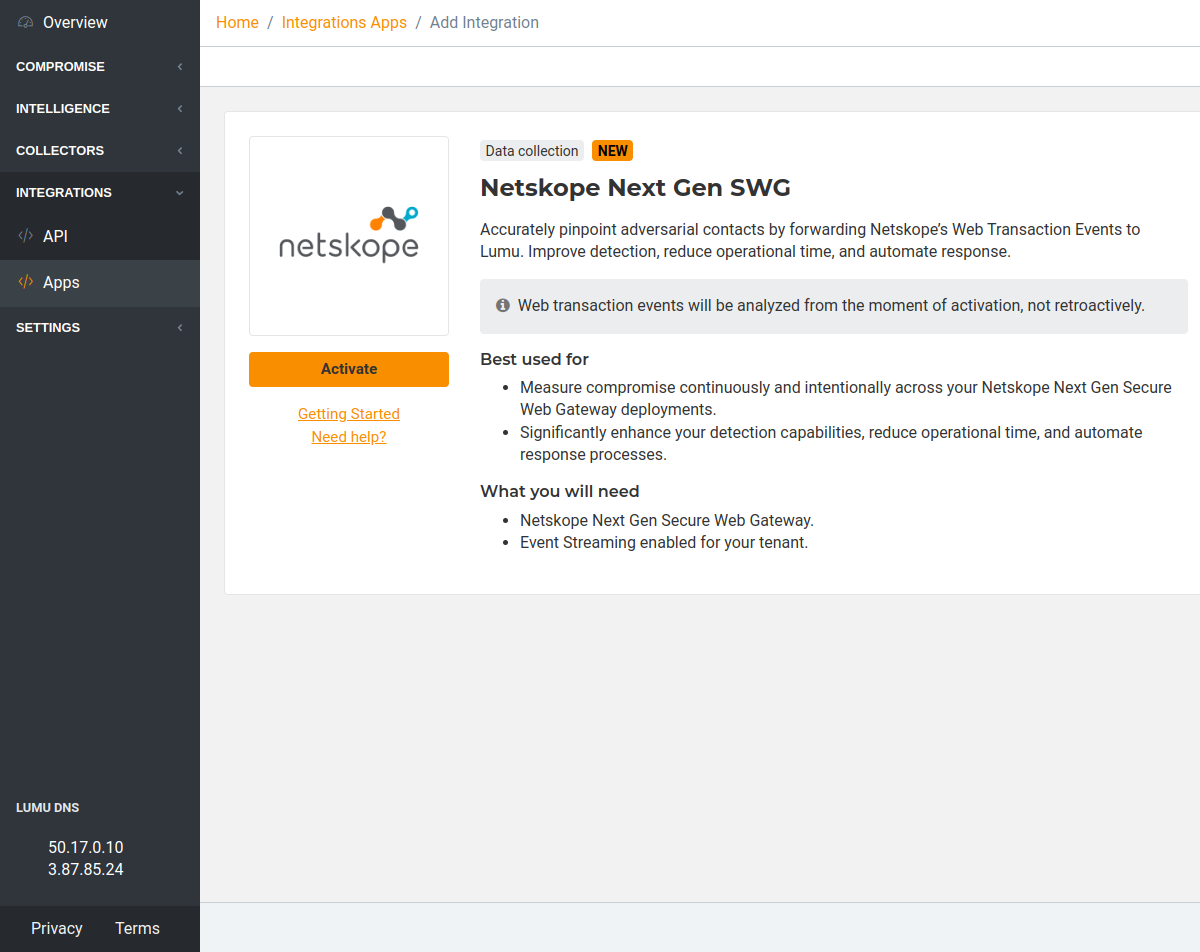This screenshot has width=1200, height=952.
Task: Click the info icon in the activation notice
Action: pos(502,305)
